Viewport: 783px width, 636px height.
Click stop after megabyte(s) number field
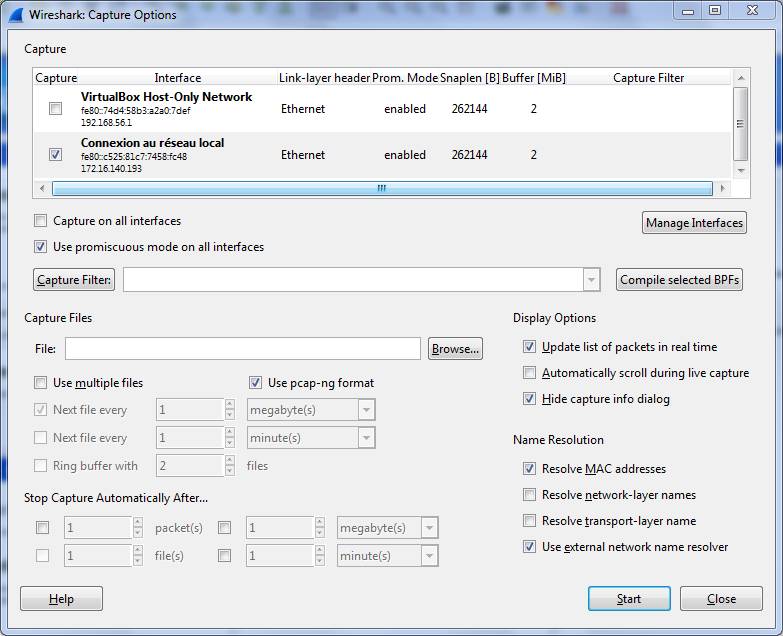280,528
